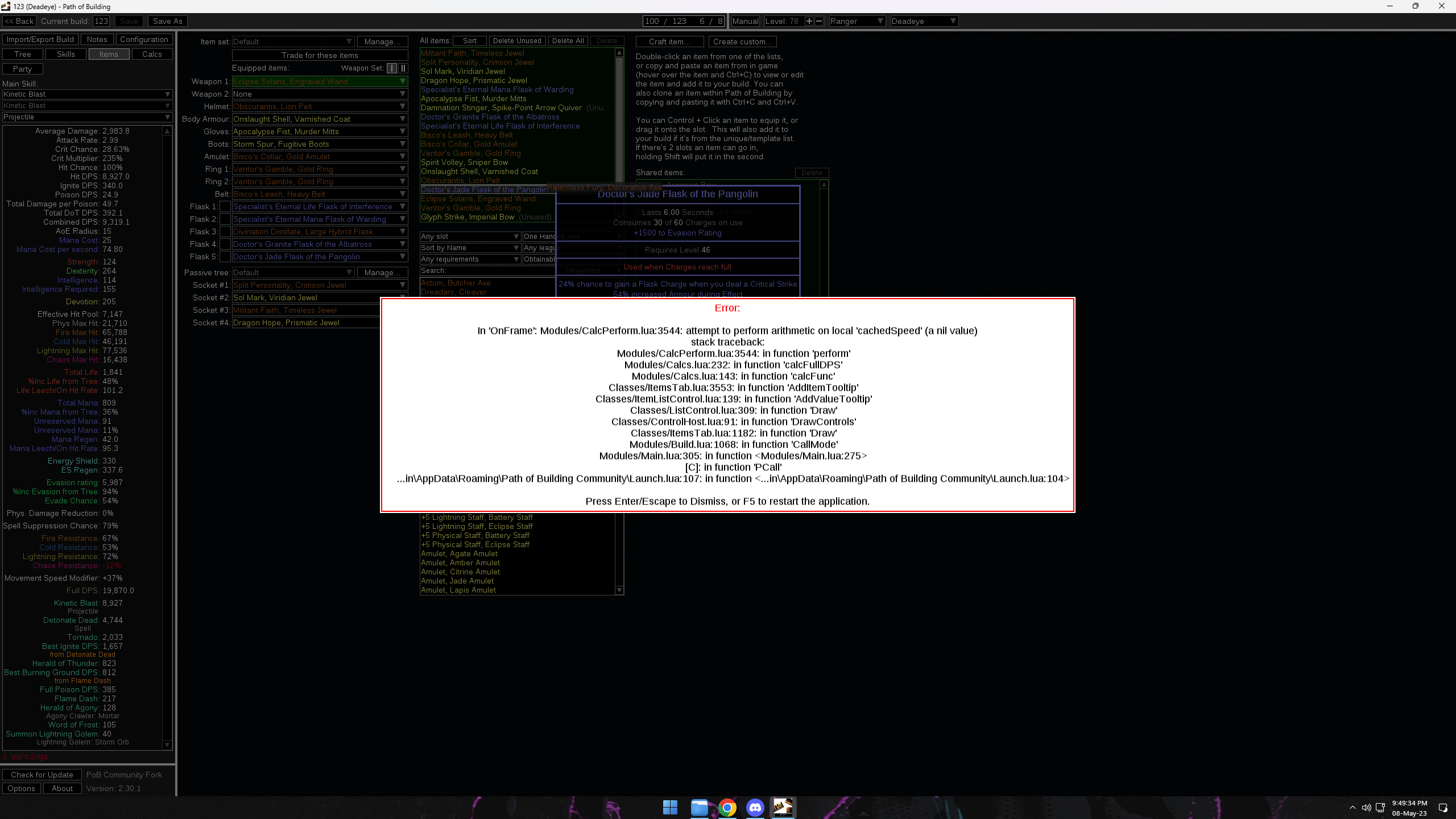
Task: Click the current build name field
Action: tap(101, 21)
